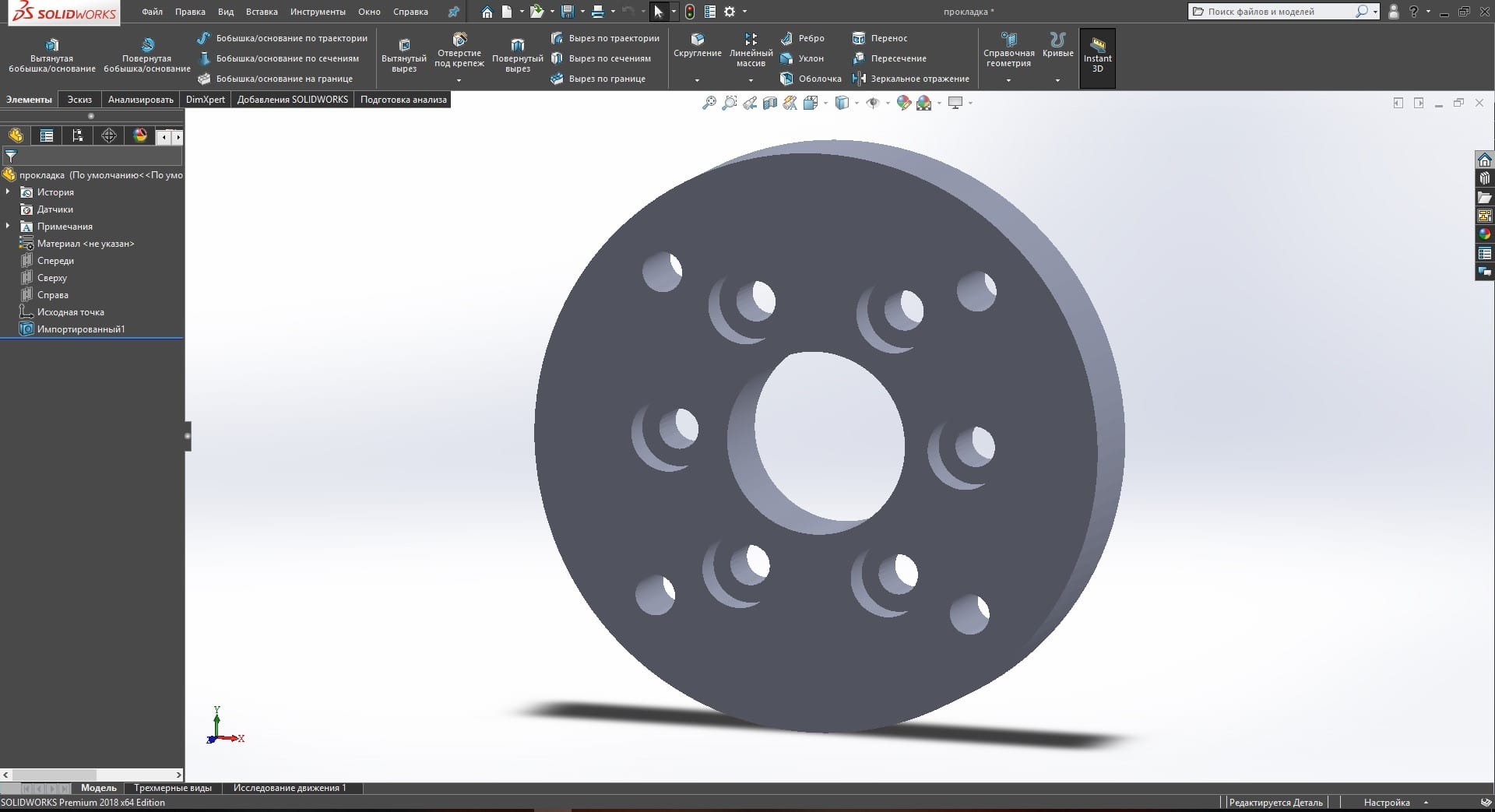Open dropdown under Скругление

697,80
